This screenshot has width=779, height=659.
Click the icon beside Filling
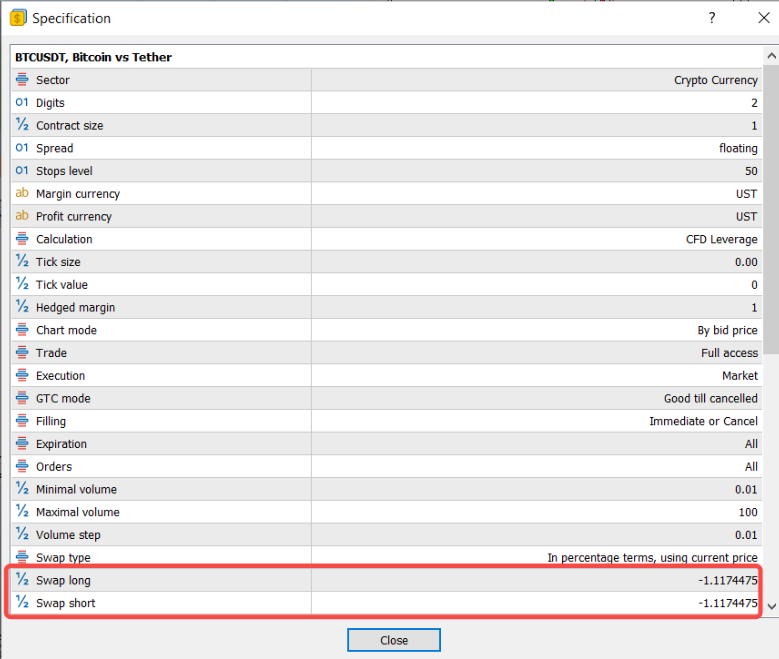click(22, 420)
